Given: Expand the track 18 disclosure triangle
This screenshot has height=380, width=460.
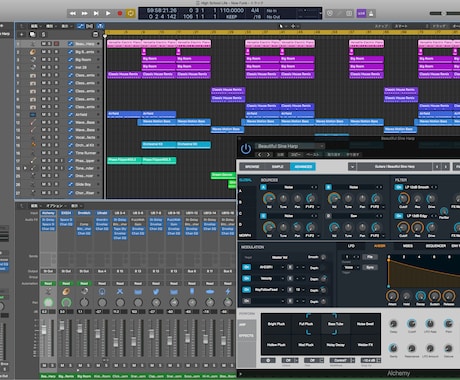Looking at the screenshot, I should click(x=25, y=168).
